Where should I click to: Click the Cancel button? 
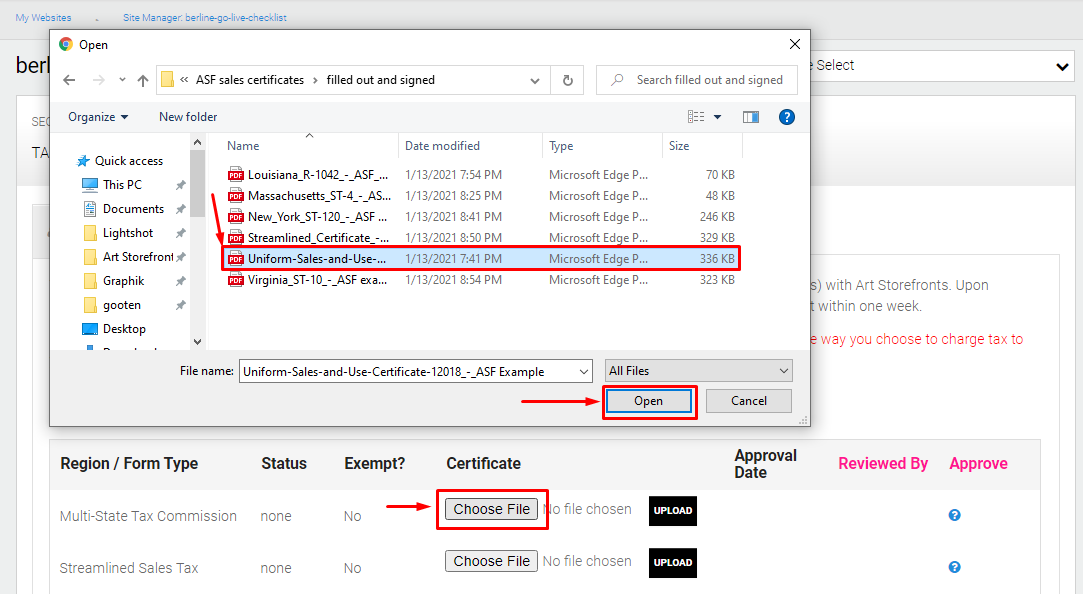(749, 401)
